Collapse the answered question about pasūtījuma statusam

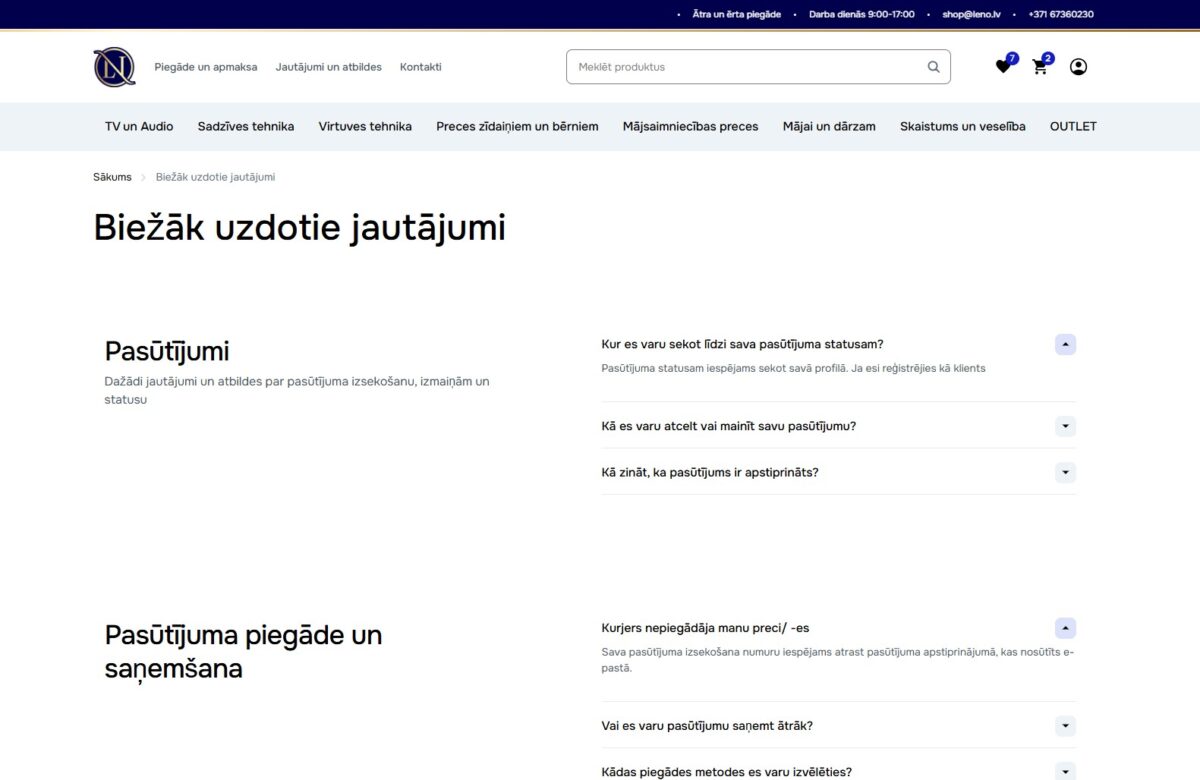tap(1064, 344)
